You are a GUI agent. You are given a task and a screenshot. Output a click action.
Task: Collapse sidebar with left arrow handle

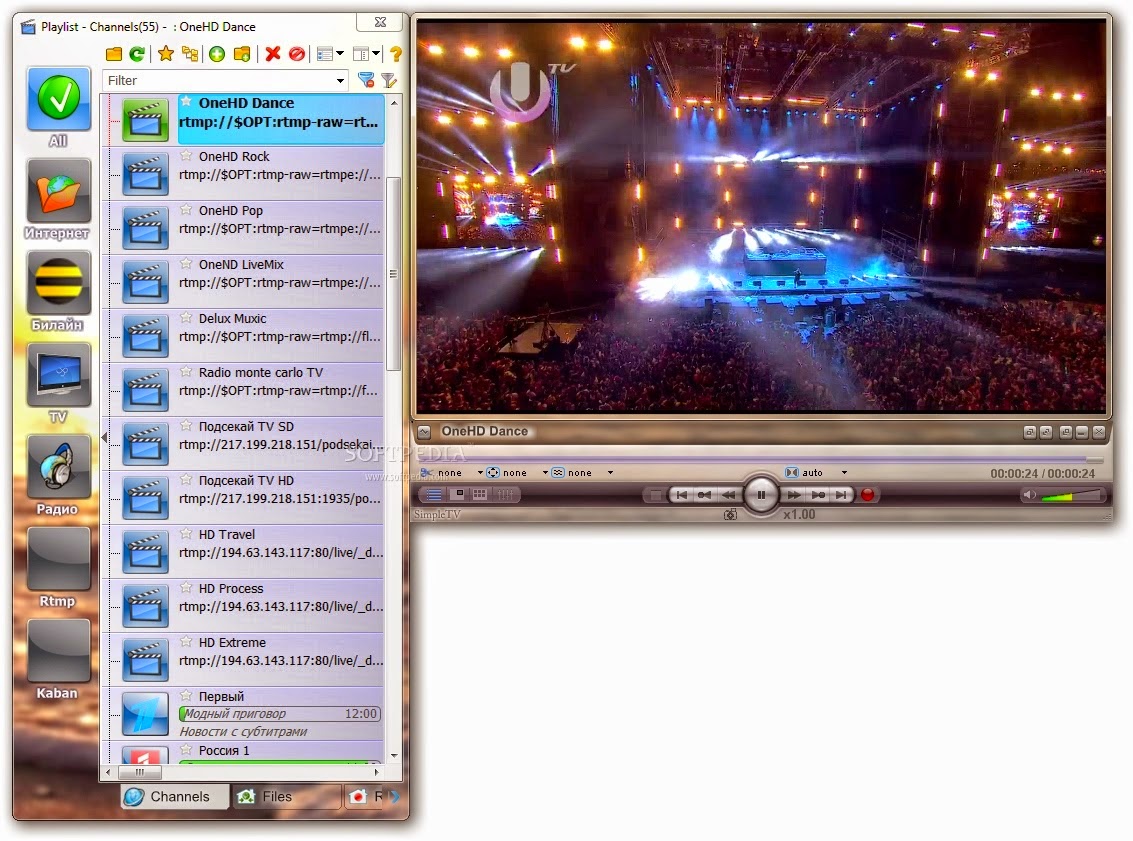click(104, 438)
